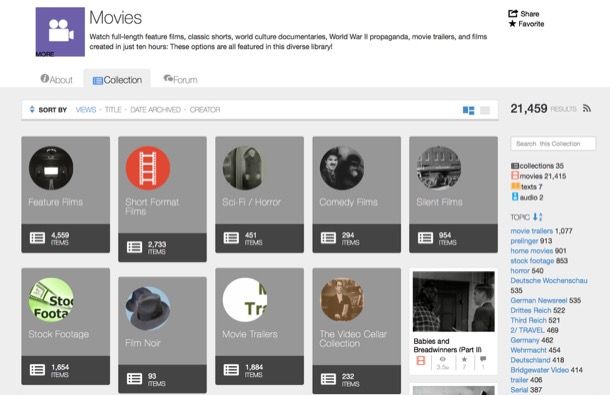
Task: Sort by Title
Action: (113, 110)
